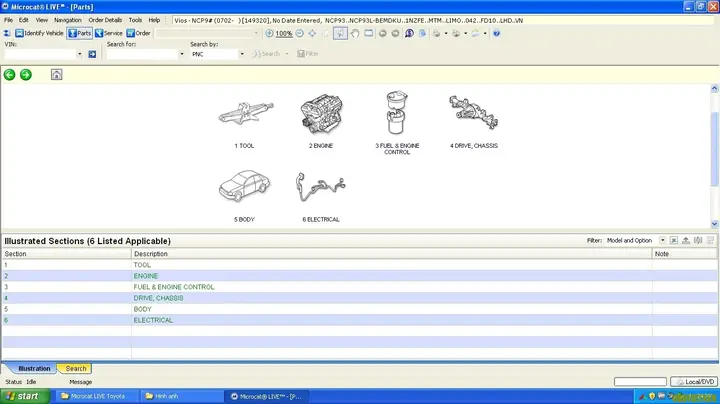Open the Order toolbar button
The height and width of the screenshot is (404, 720).
(138, 33)
